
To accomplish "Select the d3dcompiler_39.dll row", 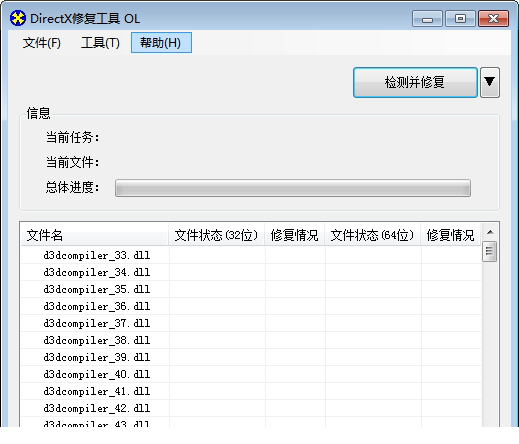I will click(x=251, y=357).
